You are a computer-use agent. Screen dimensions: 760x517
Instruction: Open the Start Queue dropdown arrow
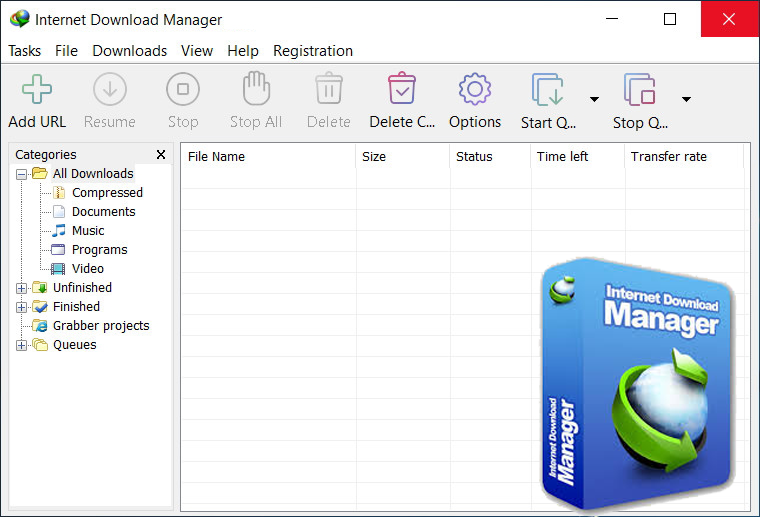(x=594, y=99)
